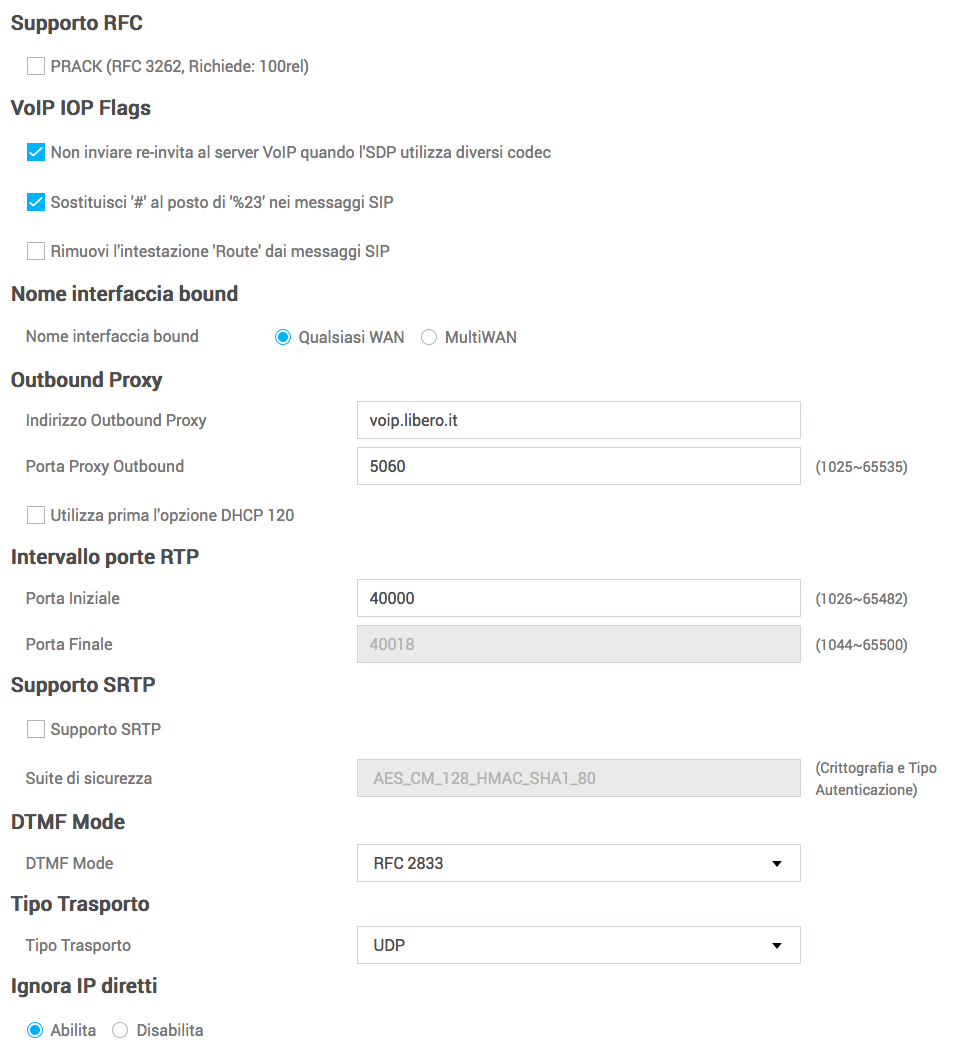The image size is (964, 1048).
Task: Expand the Tipo Trasporto dropdown
Action: [578, 945]
